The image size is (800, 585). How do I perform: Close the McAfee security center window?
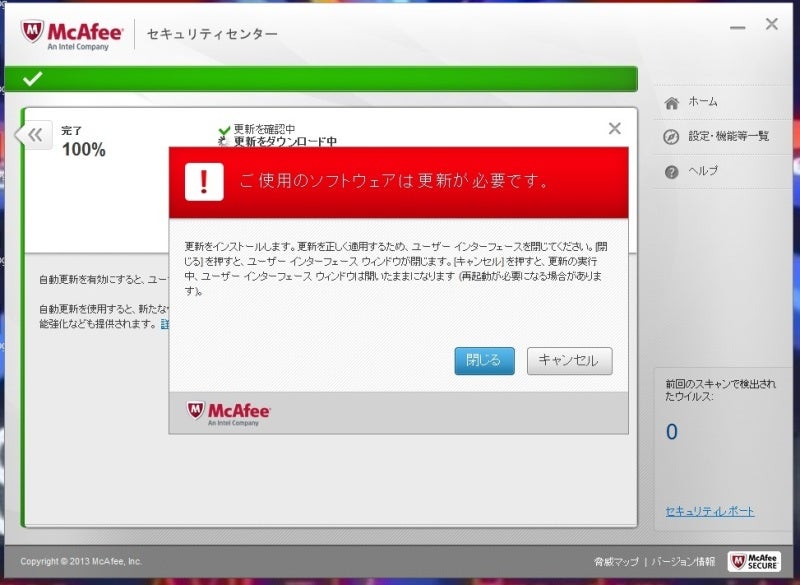click(771, 24)
